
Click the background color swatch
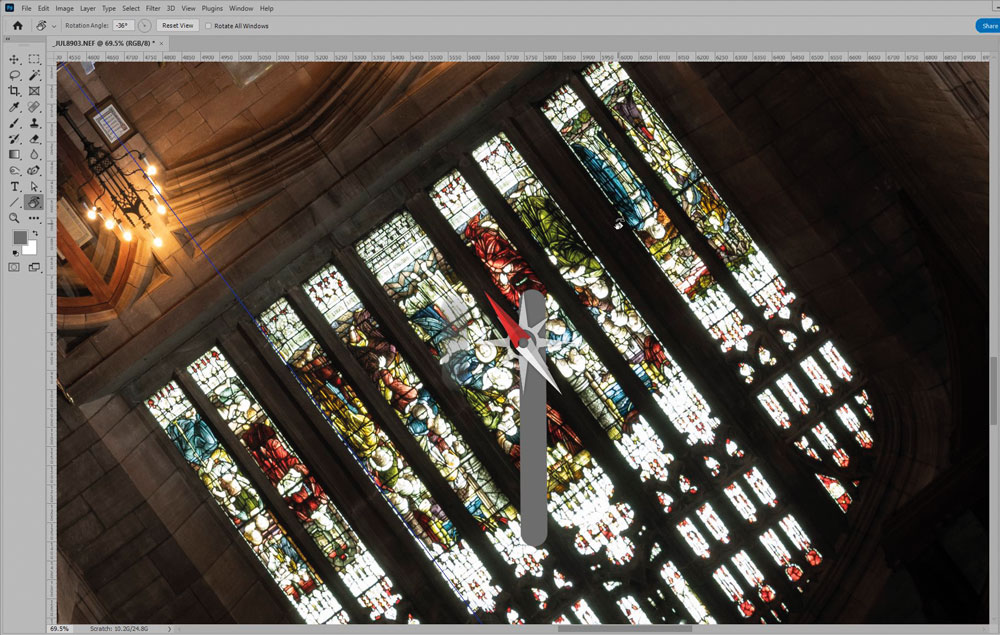(x=31, y=248)
